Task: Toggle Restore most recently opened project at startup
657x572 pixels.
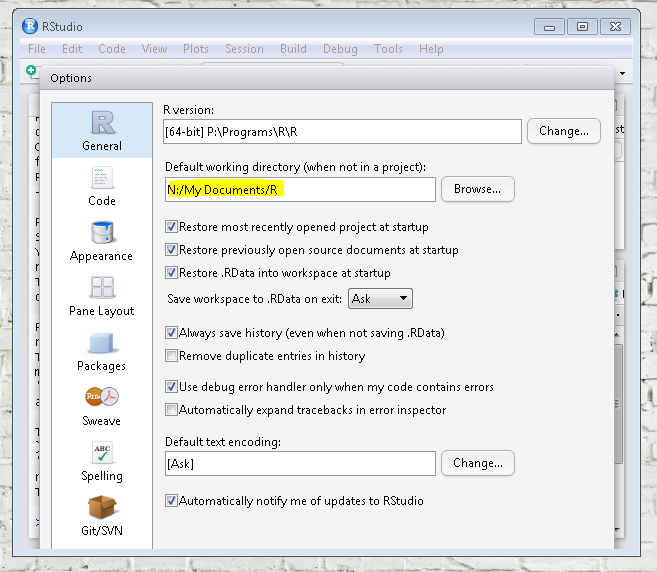Action: (171, 227)
